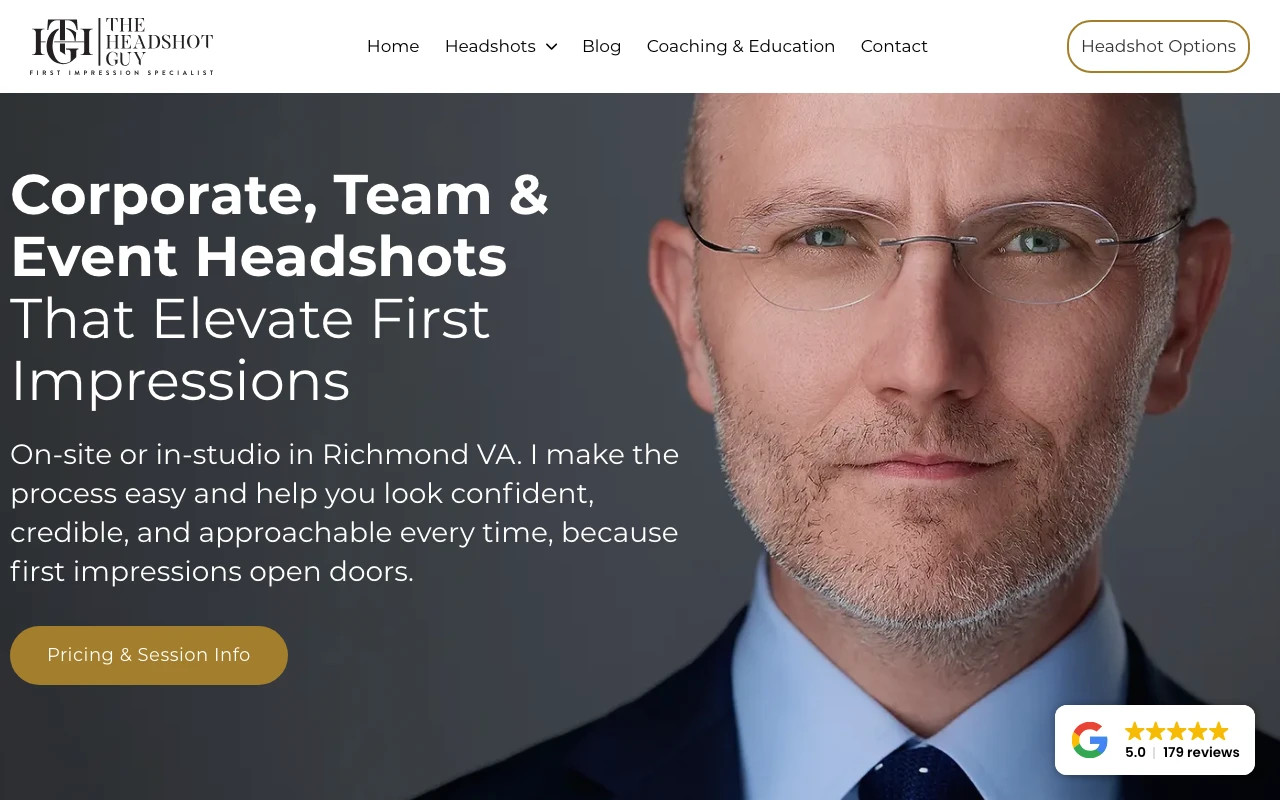Open Coaching & Education page
Viewport: 1280px width, 800px height.
pyautogui.click(x=741, y=46)
